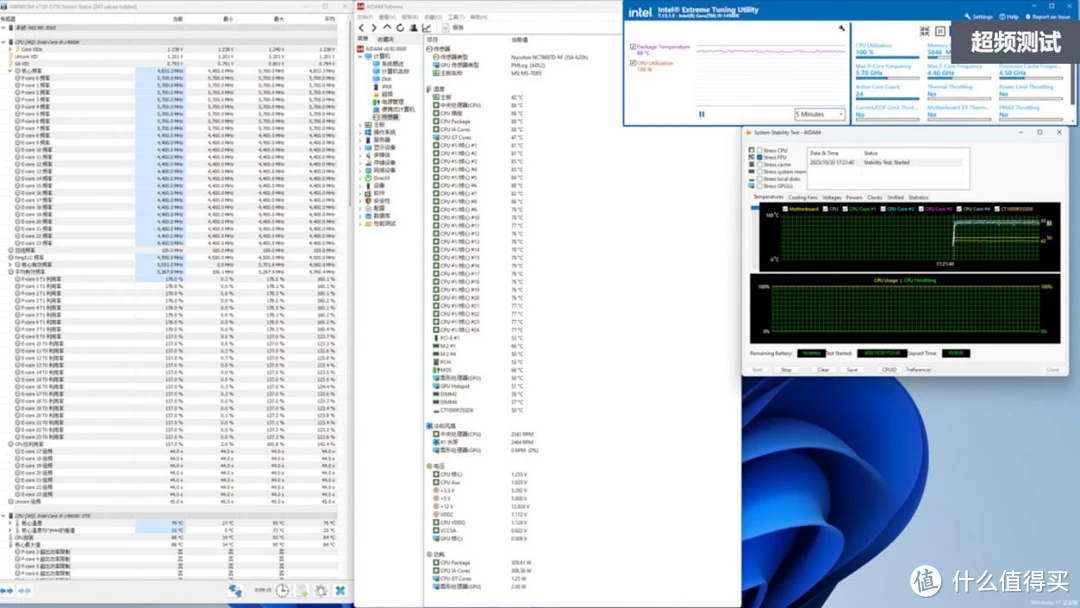Collapse the i9-14900K DTS section in HWiNFO
1080x608 pixels.
point(3,516)
